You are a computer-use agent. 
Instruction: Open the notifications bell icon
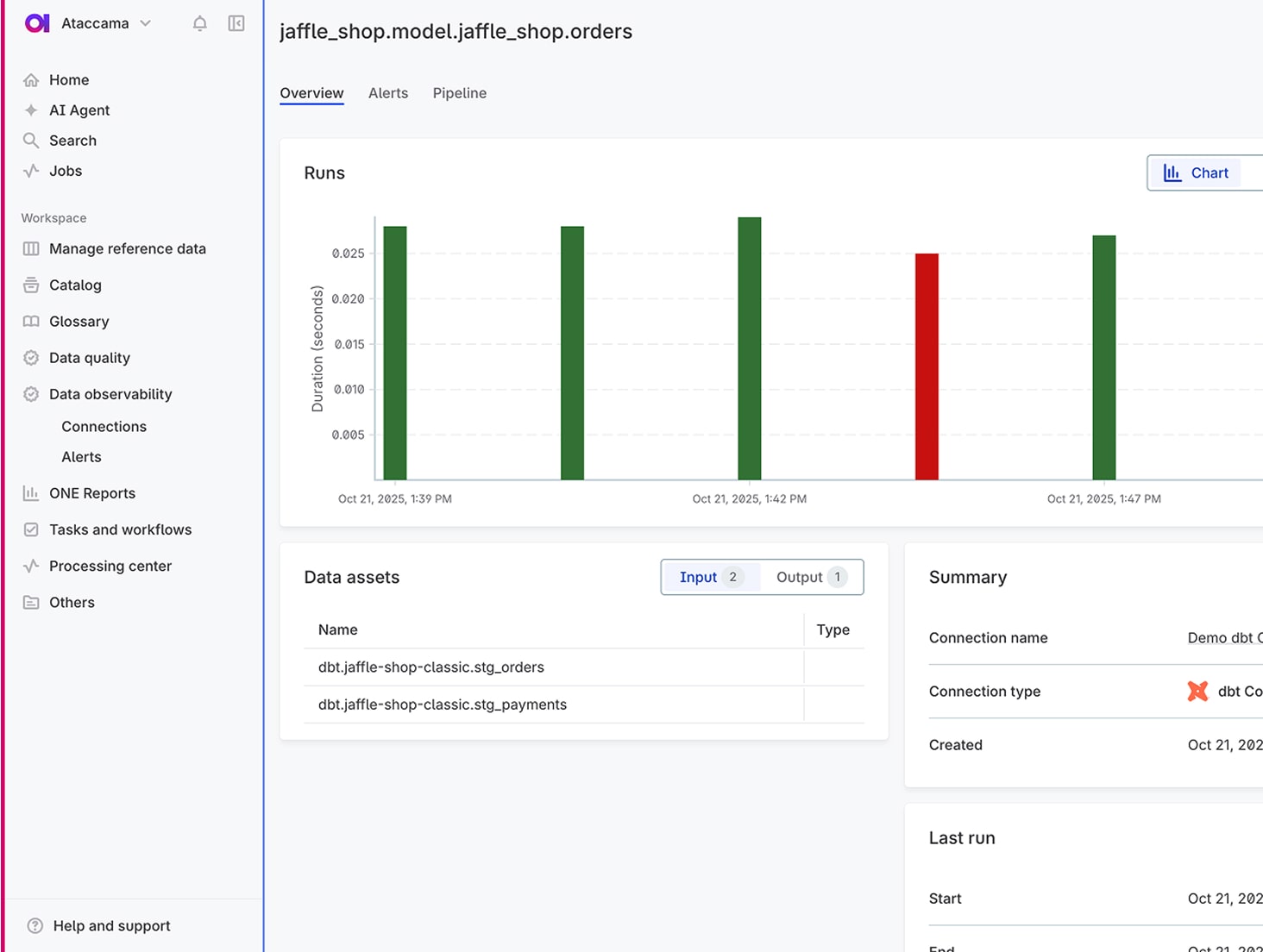(x=199, y=23)
